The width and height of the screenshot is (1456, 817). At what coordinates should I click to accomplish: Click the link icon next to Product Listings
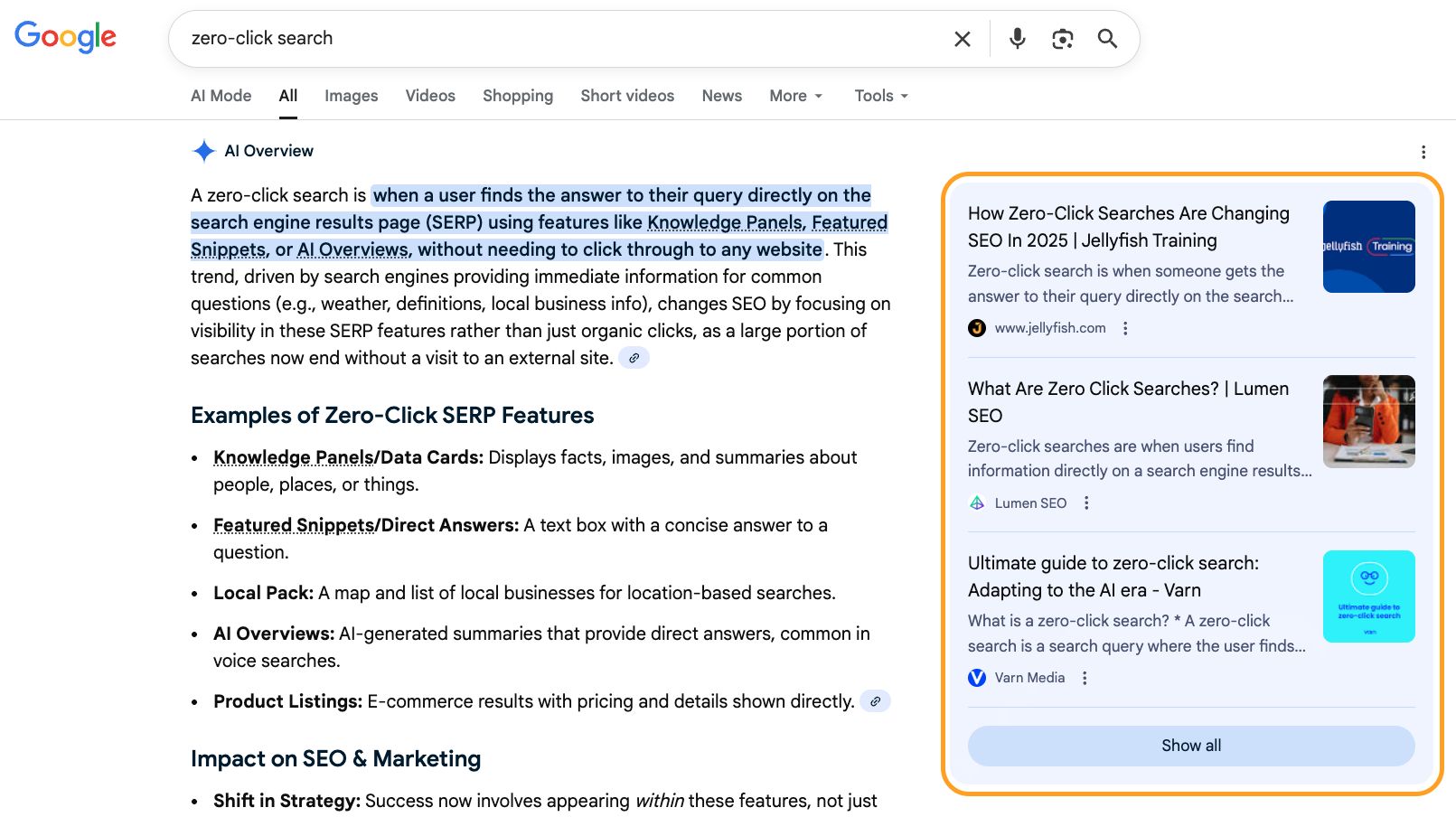tap(875, 700)
